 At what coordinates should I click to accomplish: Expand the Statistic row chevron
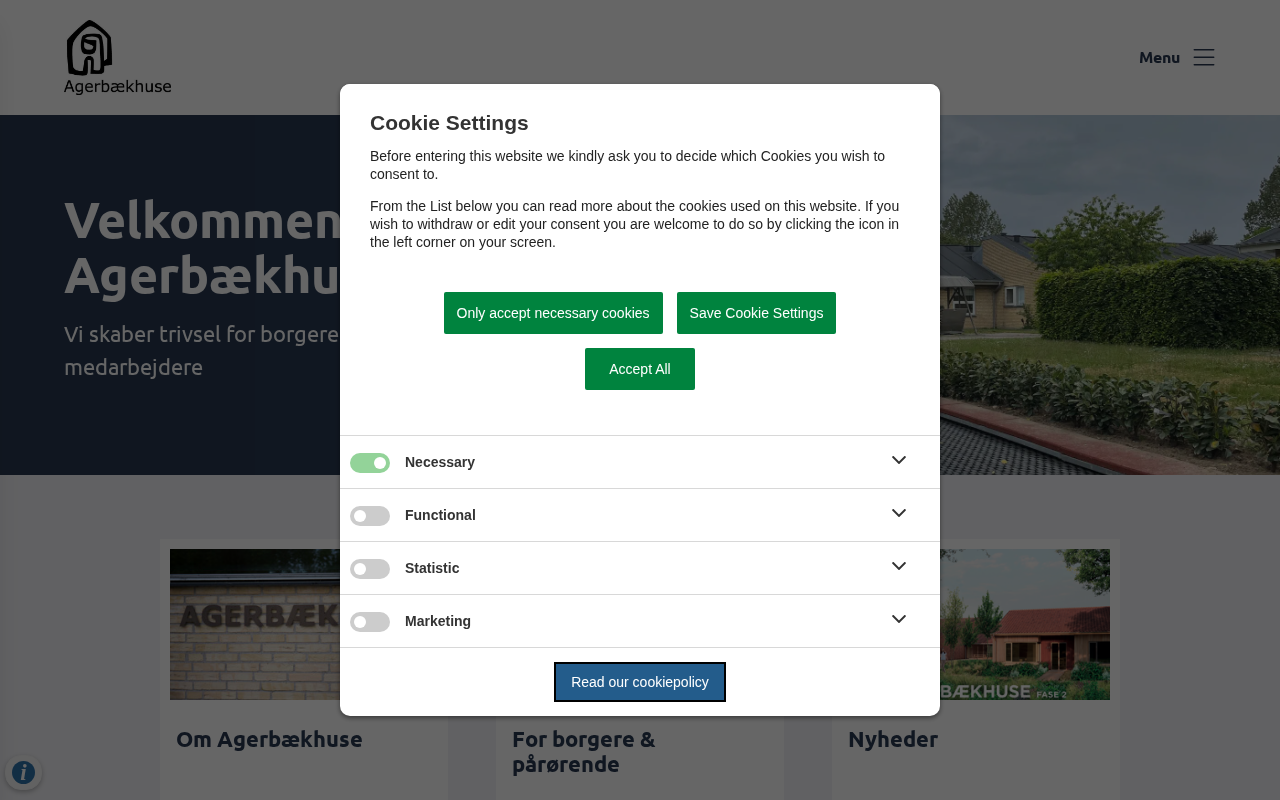coord(899,566)
